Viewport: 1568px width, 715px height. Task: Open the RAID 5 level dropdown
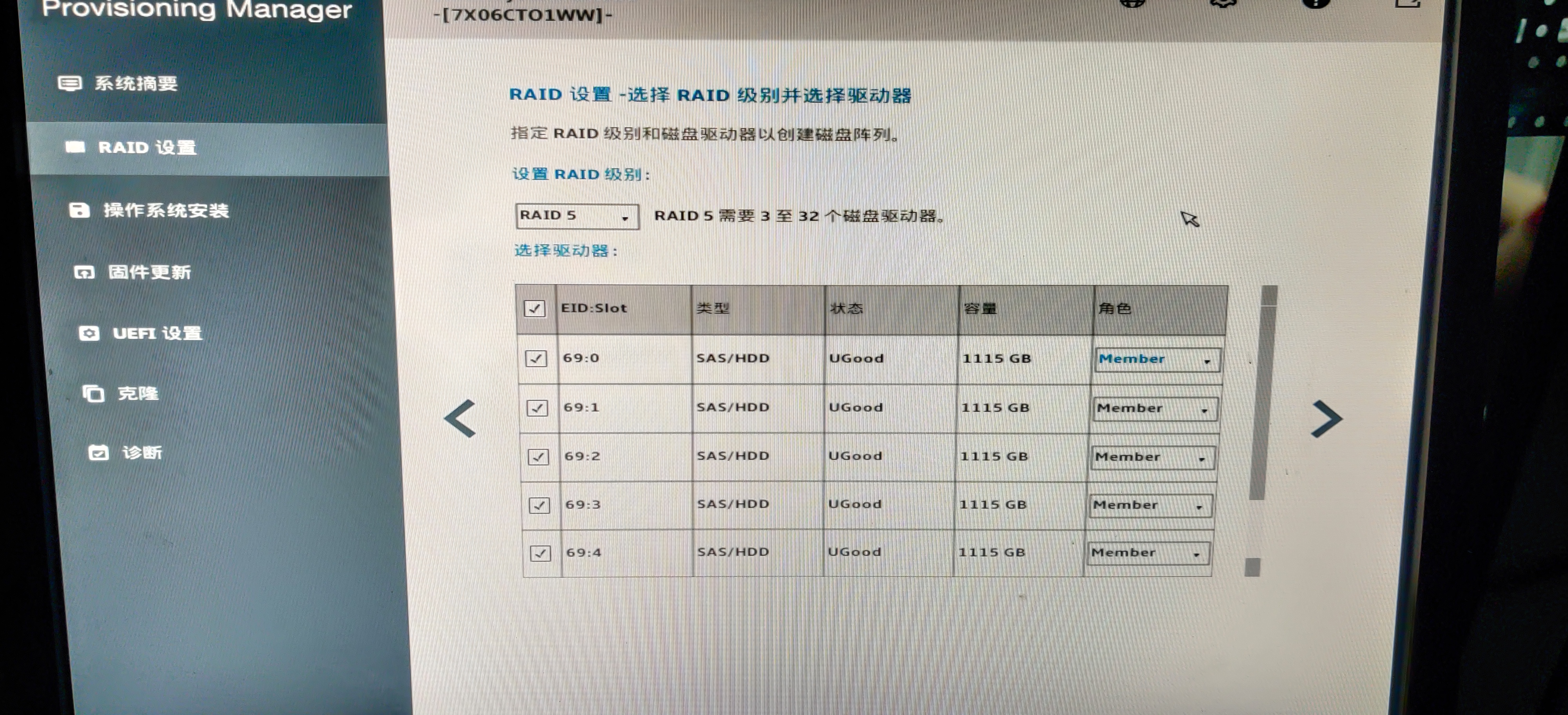pos(577,217)
